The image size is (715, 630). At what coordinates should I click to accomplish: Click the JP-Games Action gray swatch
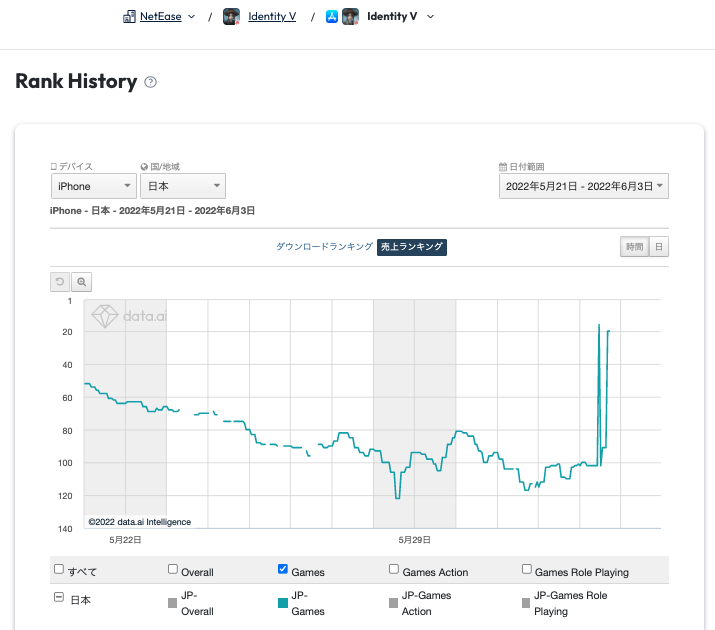pos(394,603)
